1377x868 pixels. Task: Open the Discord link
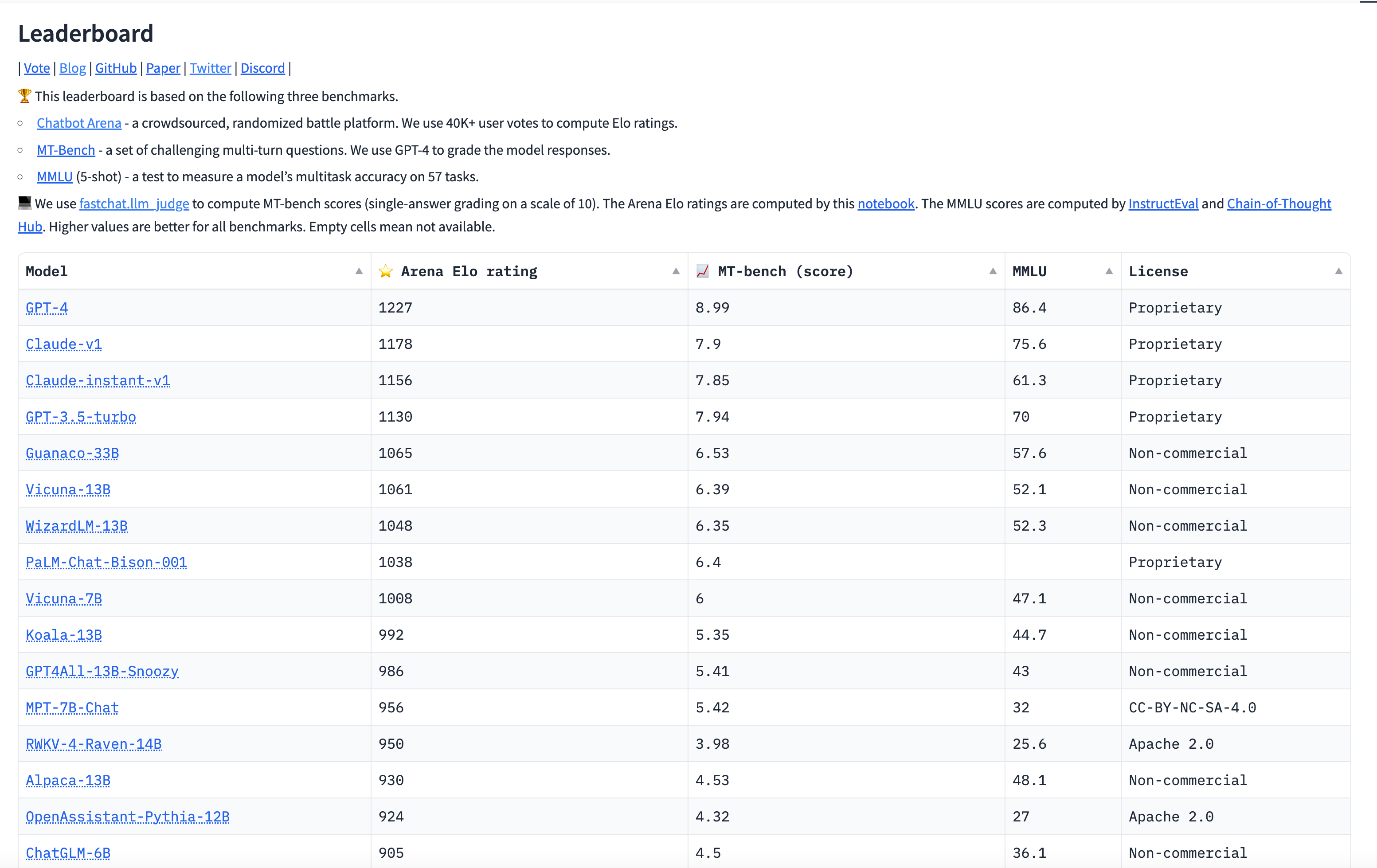click(x=262, y=68)
